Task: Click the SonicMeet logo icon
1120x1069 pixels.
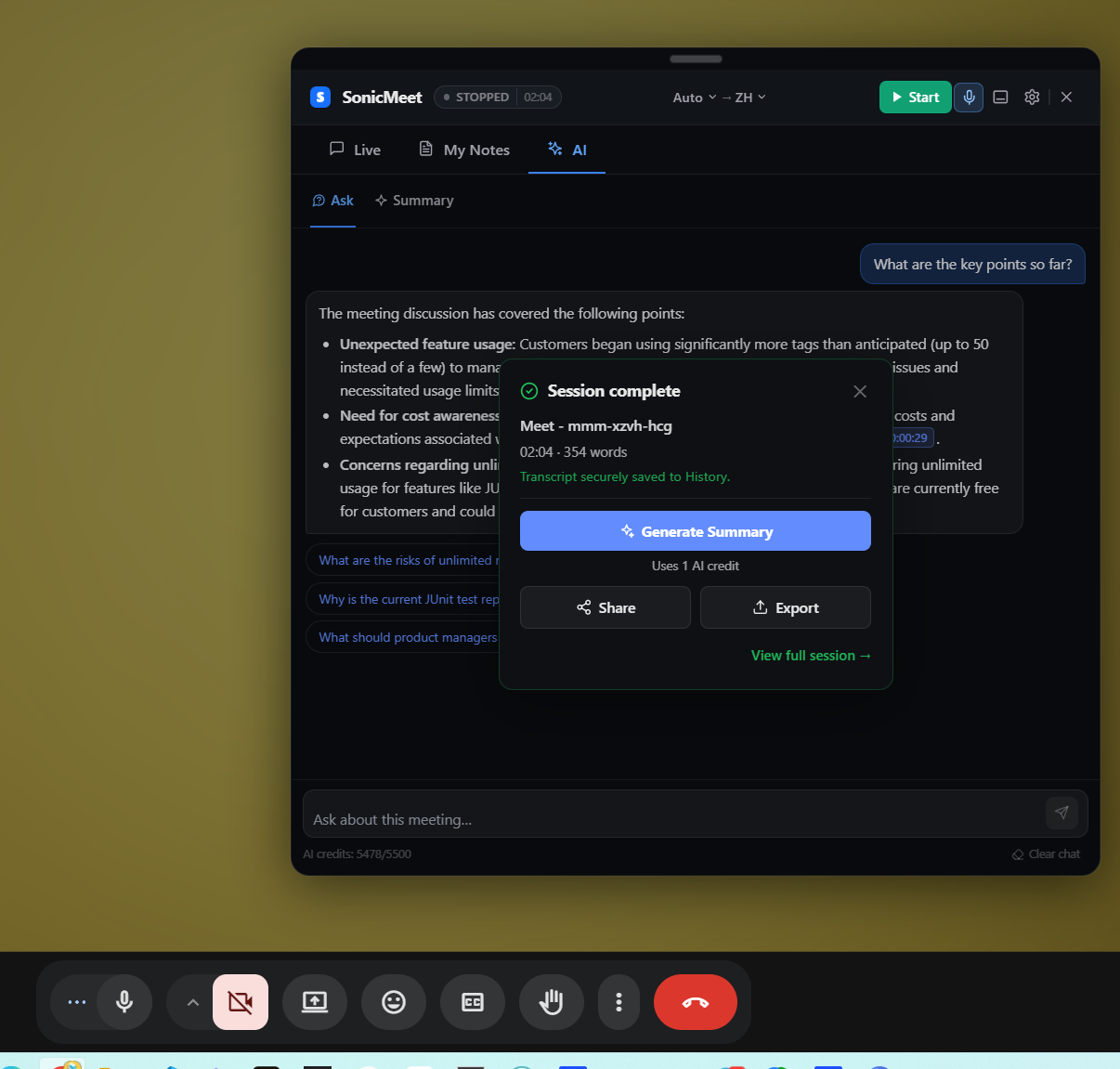Action: pyautogui.click(x=320, y=97)
